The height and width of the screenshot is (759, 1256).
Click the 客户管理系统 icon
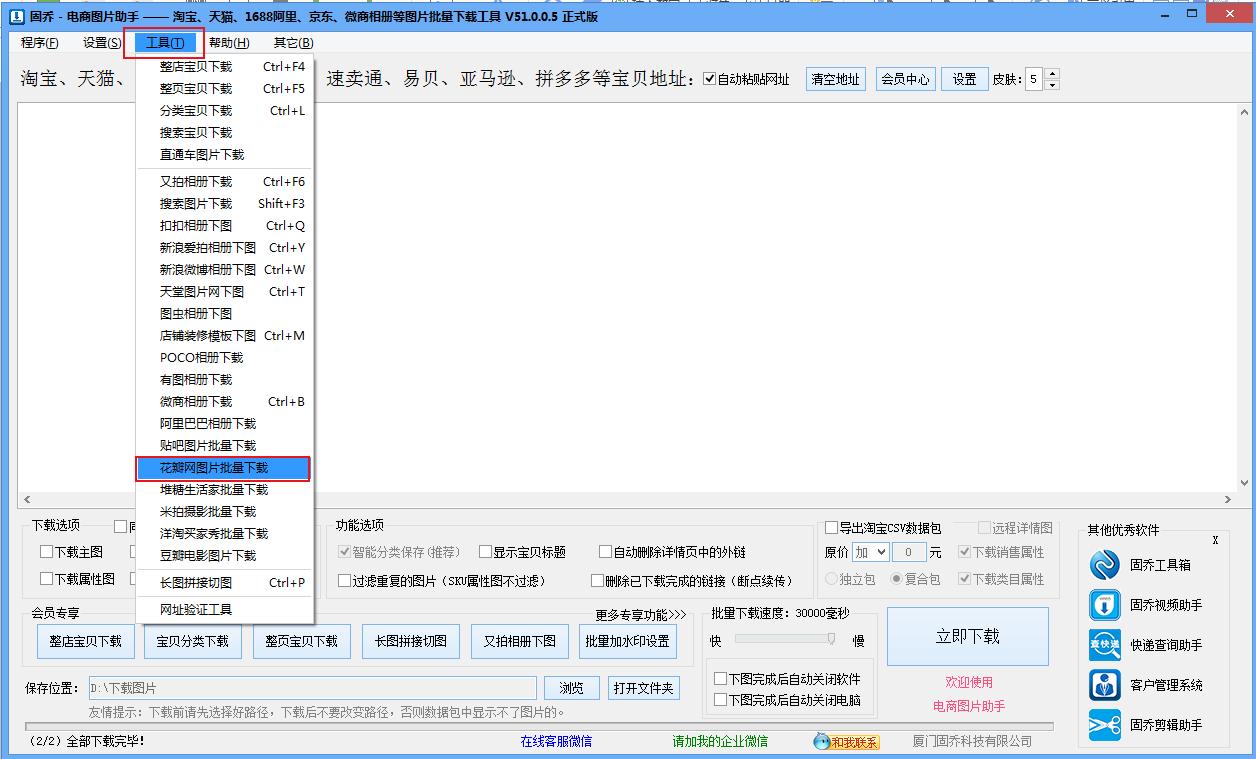point(1104,685)
